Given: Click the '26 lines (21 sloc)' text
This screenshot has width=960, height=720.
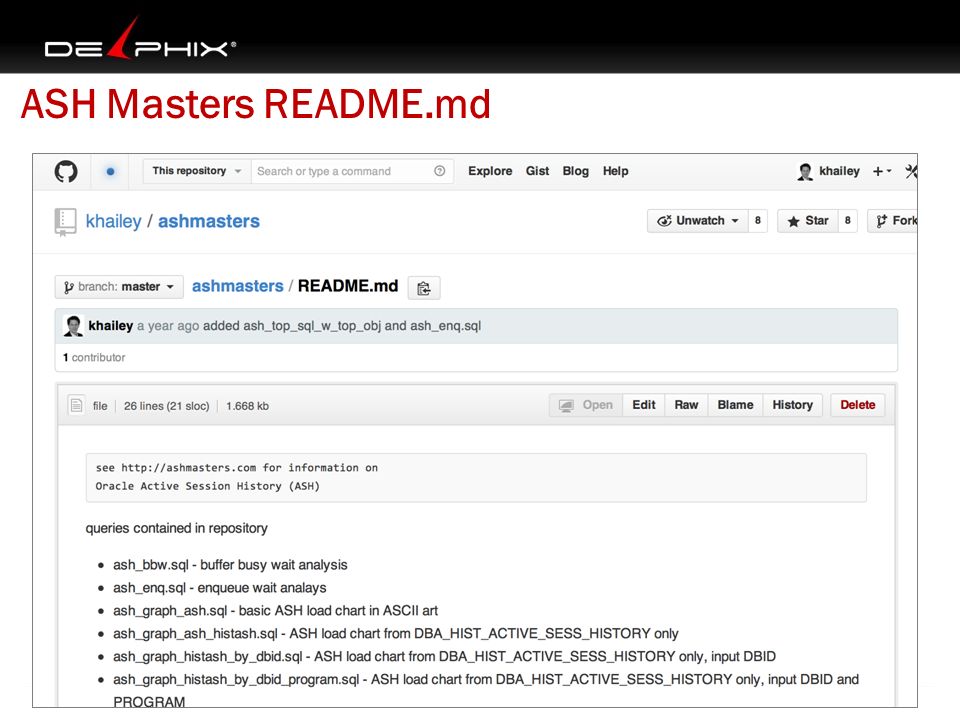Looking at the screenshot, I should coord(167,406).
